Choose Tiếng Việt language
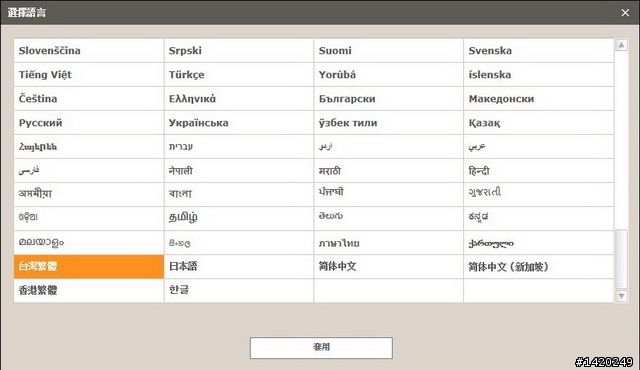Image resolution: width=640 pixels, height=370 pixels. (89, 75)
